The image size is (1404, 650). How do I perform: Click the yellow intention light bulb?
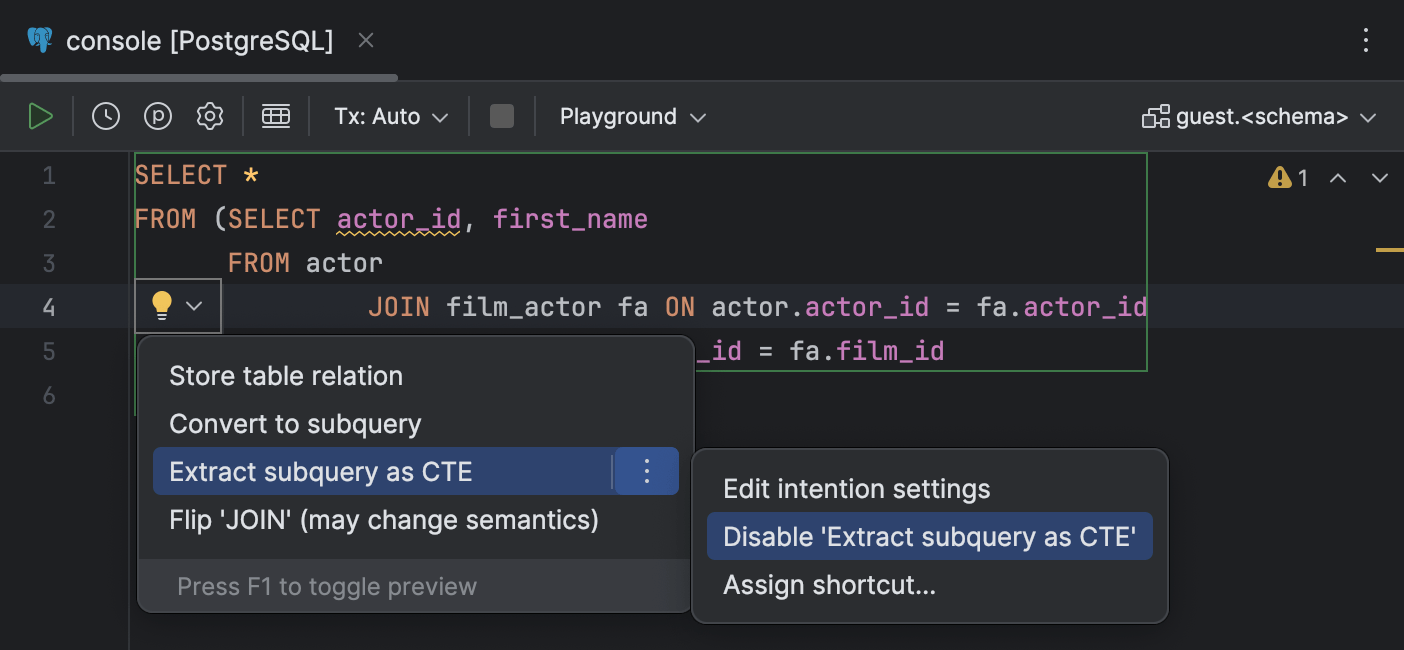pyautogui.click(x=162, y=306)
